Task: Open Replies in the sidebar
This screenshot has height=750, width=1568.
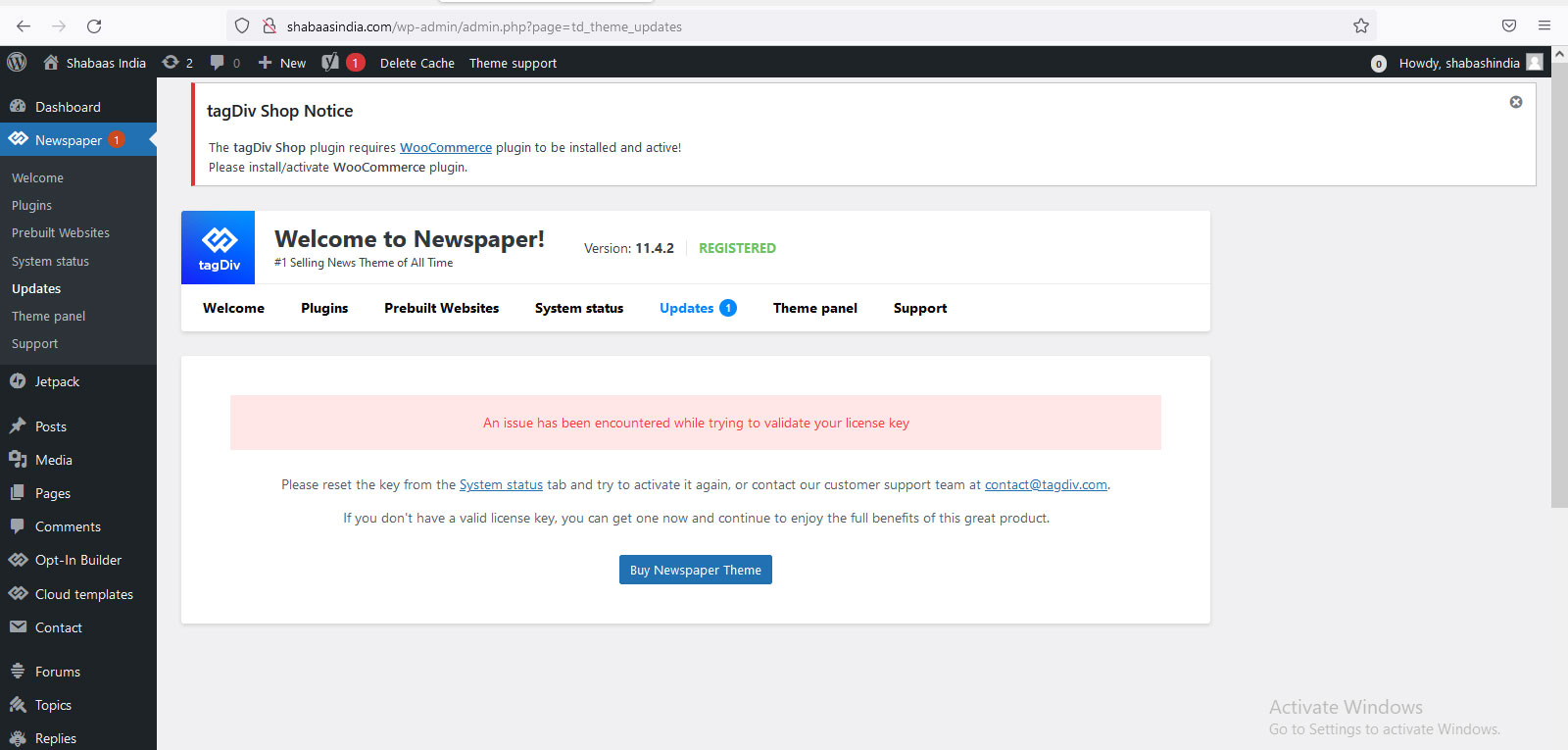Action: tap(78, 738)
